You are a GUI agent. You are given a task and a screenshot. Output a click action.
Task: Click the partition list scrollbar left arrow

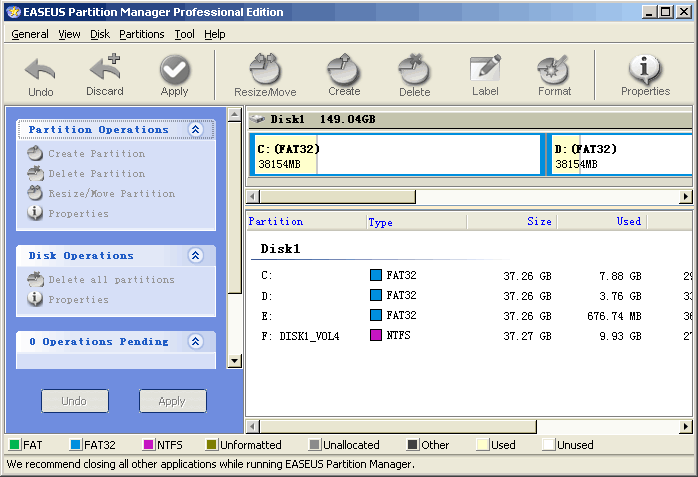pyautogui.click(x=253, y=427)
